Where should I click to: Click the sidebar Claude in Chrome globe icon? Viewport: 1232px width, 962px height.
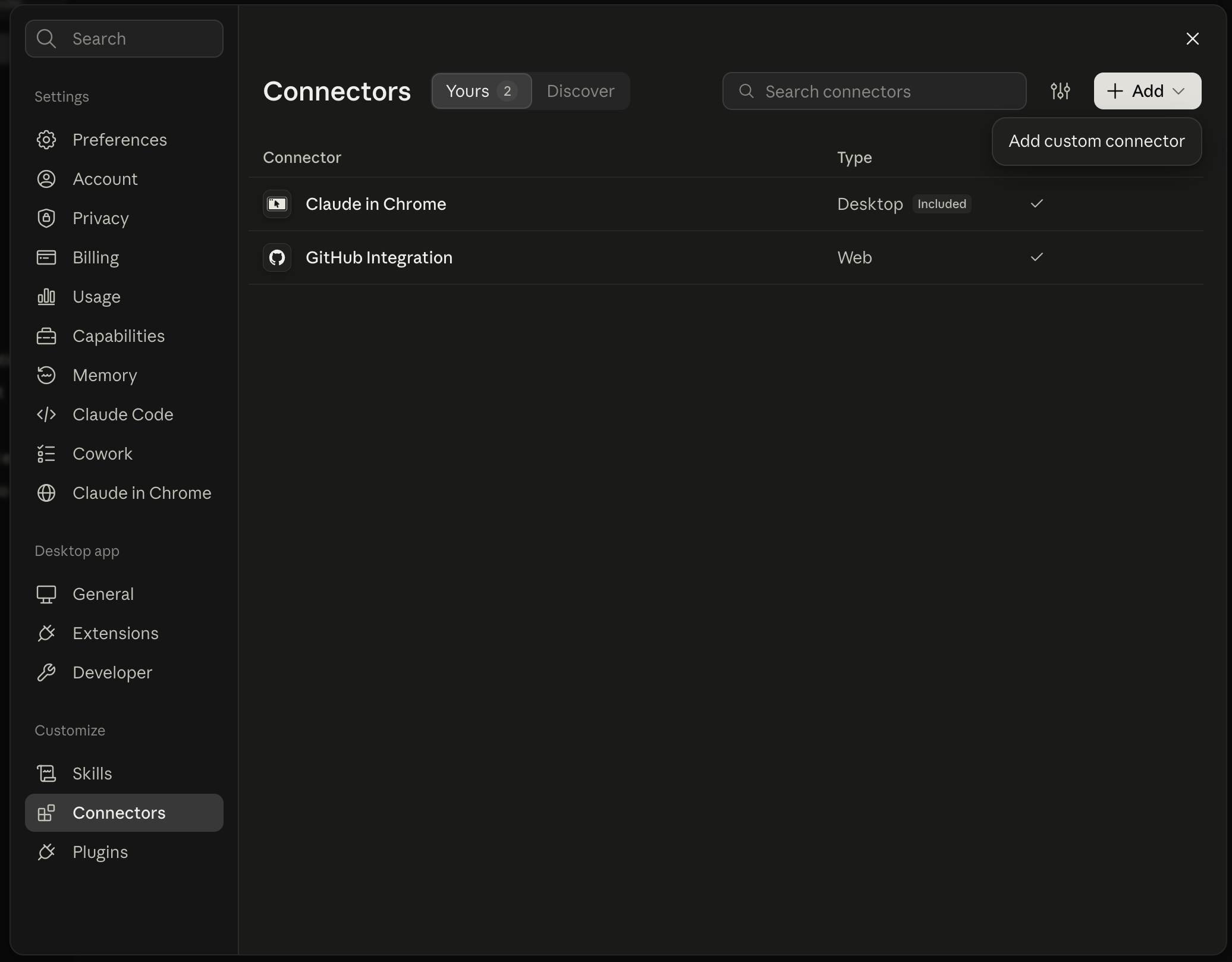46,493
